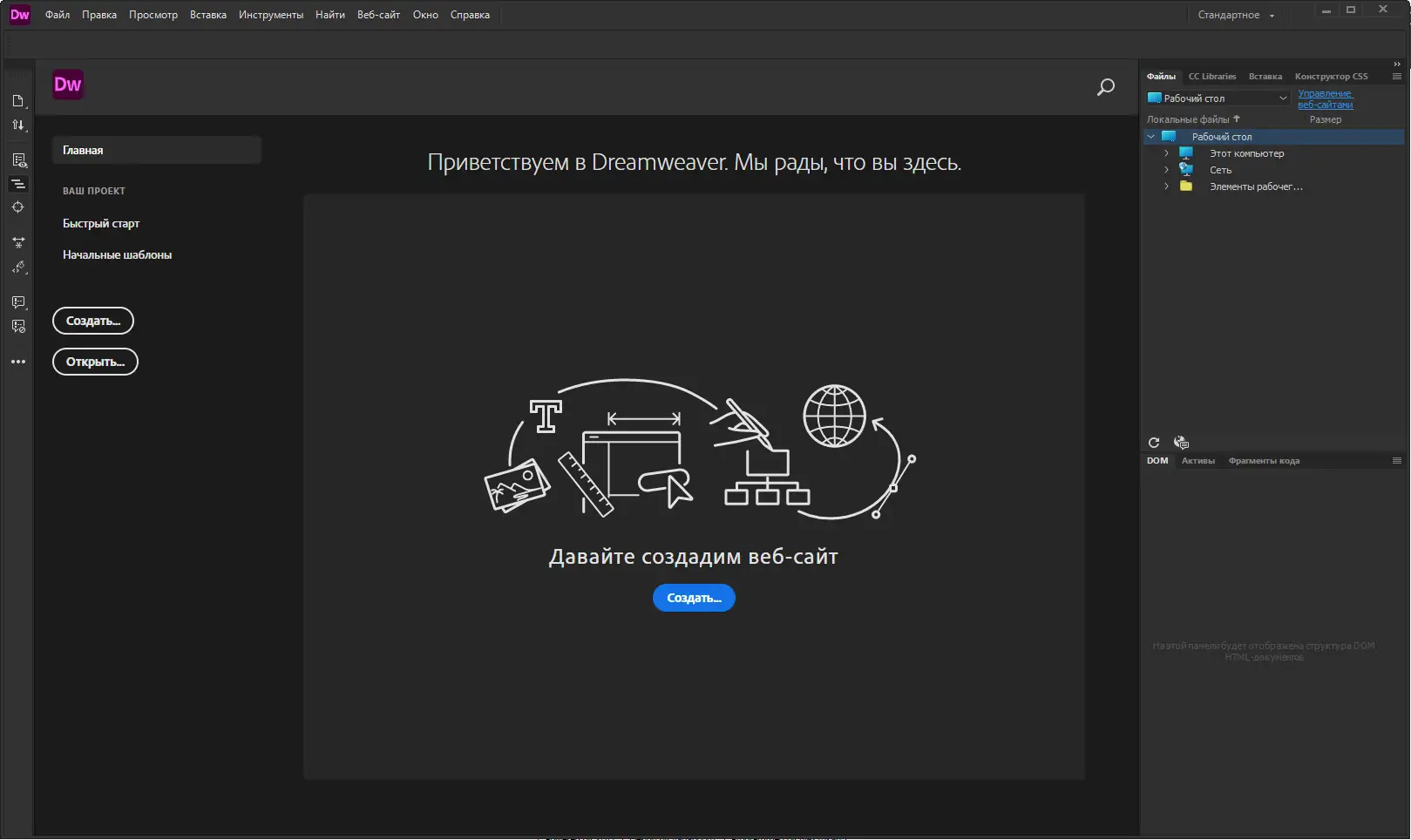The width and height of the screenshot is (1411, 840).
Task: Open the Инструменты menu
Action: tap(271, 15)
